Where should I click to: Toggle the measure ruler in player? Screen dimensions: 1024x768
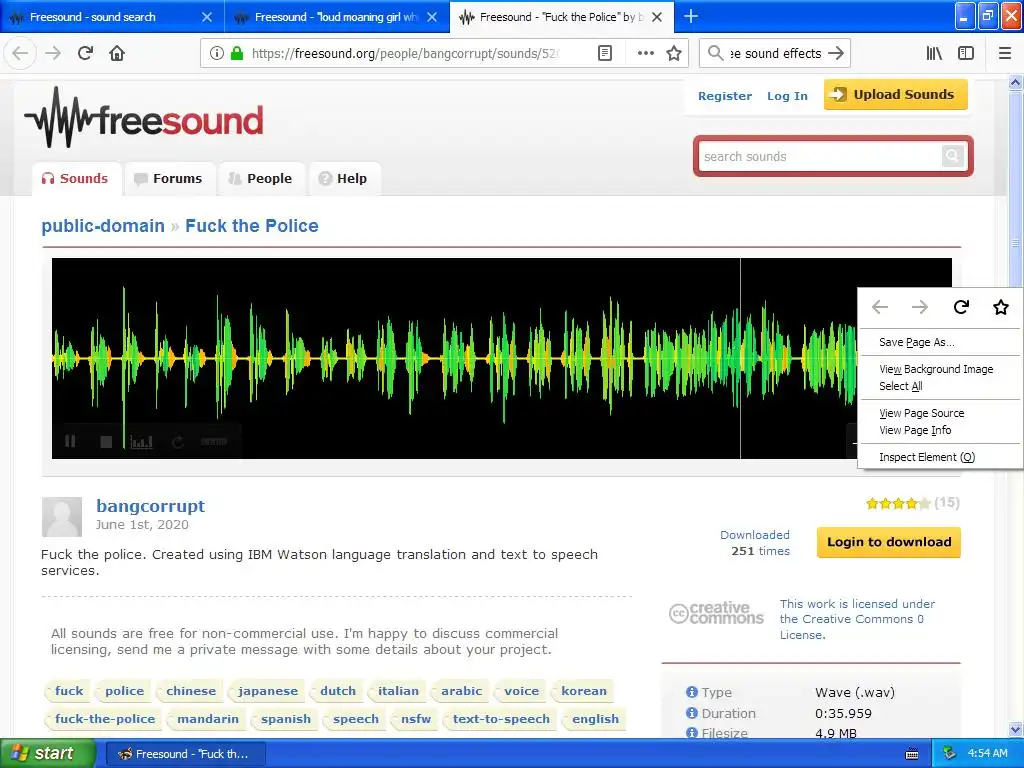point(214,442)
